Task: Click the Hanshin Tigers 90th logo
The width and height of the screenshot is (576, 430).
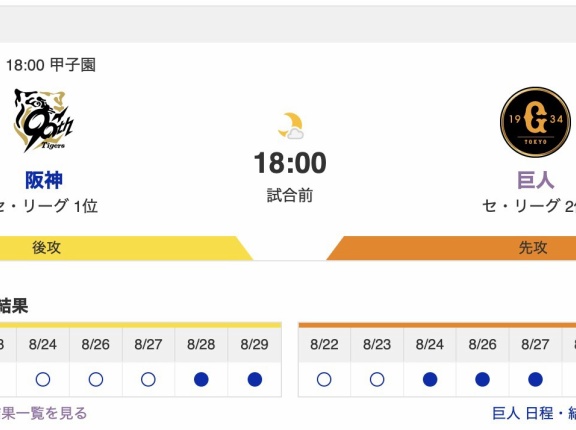Action: coord(44,120)
